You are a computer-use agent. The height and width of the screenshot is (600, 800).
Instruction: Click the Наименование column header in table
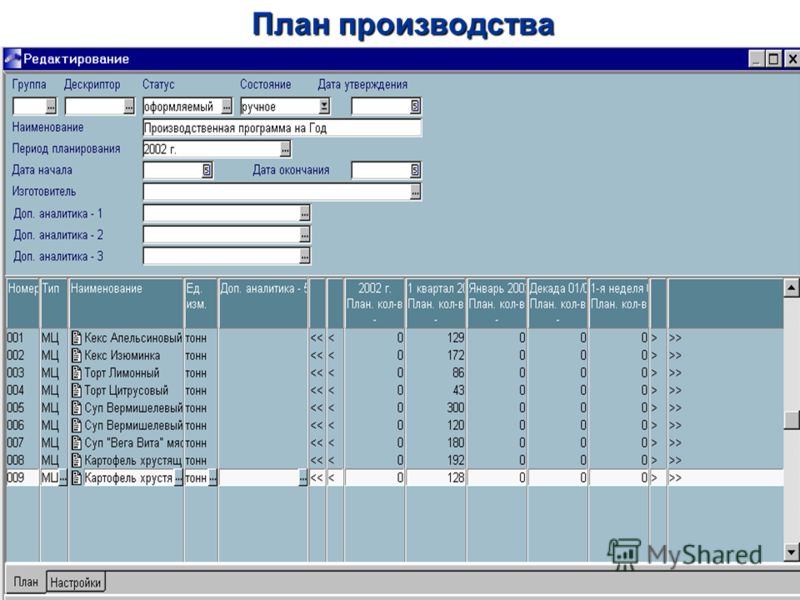(x=126, y=303)
